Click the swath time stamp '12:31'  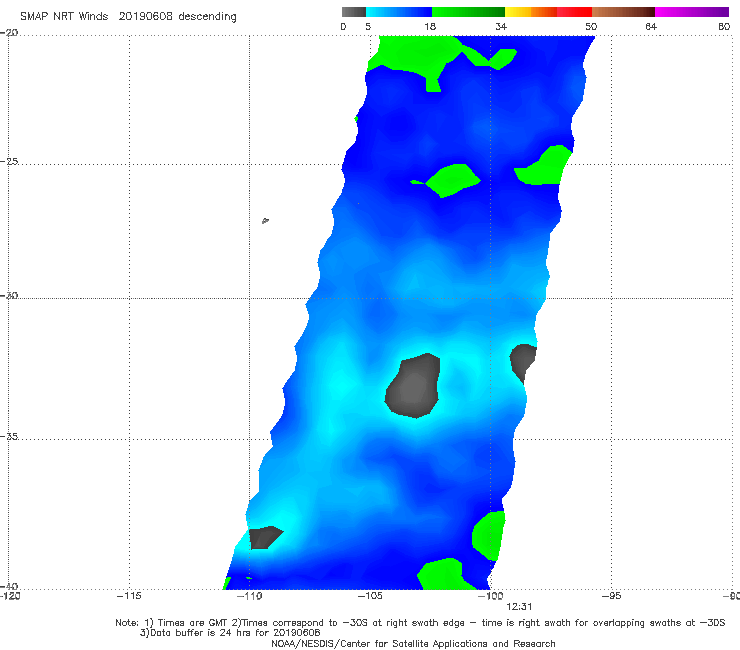coord(519,607)
